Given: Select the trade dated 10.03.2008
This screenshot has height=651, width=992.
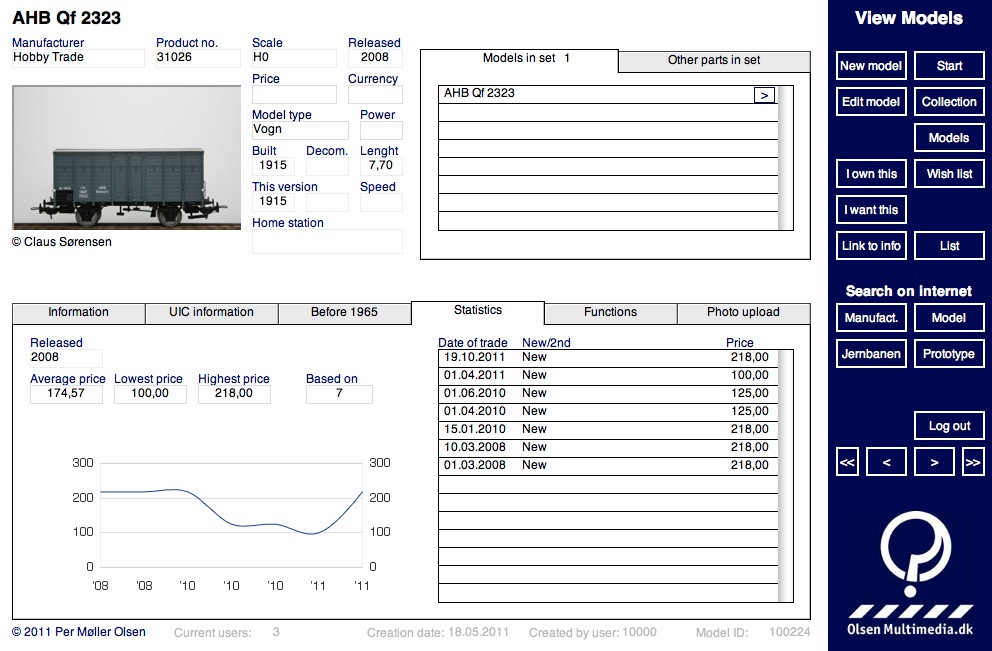Looking at the screenshot, I should 608,448.
